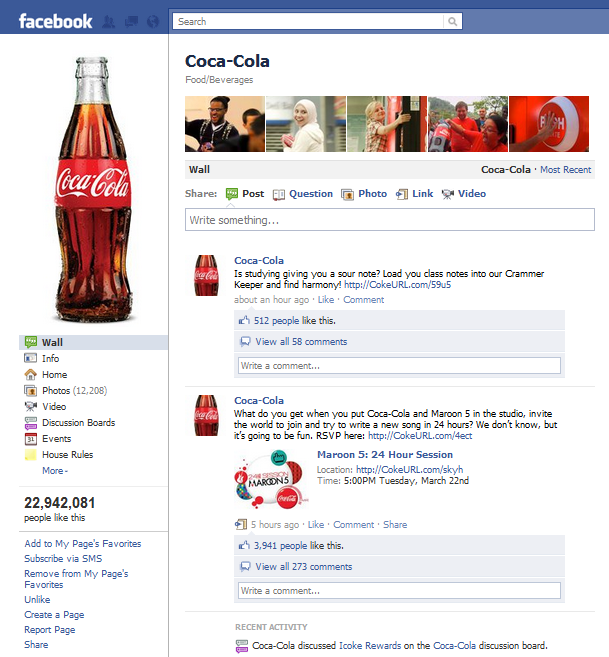
Task: Click the facebook logo
Action: pos(55,21)
